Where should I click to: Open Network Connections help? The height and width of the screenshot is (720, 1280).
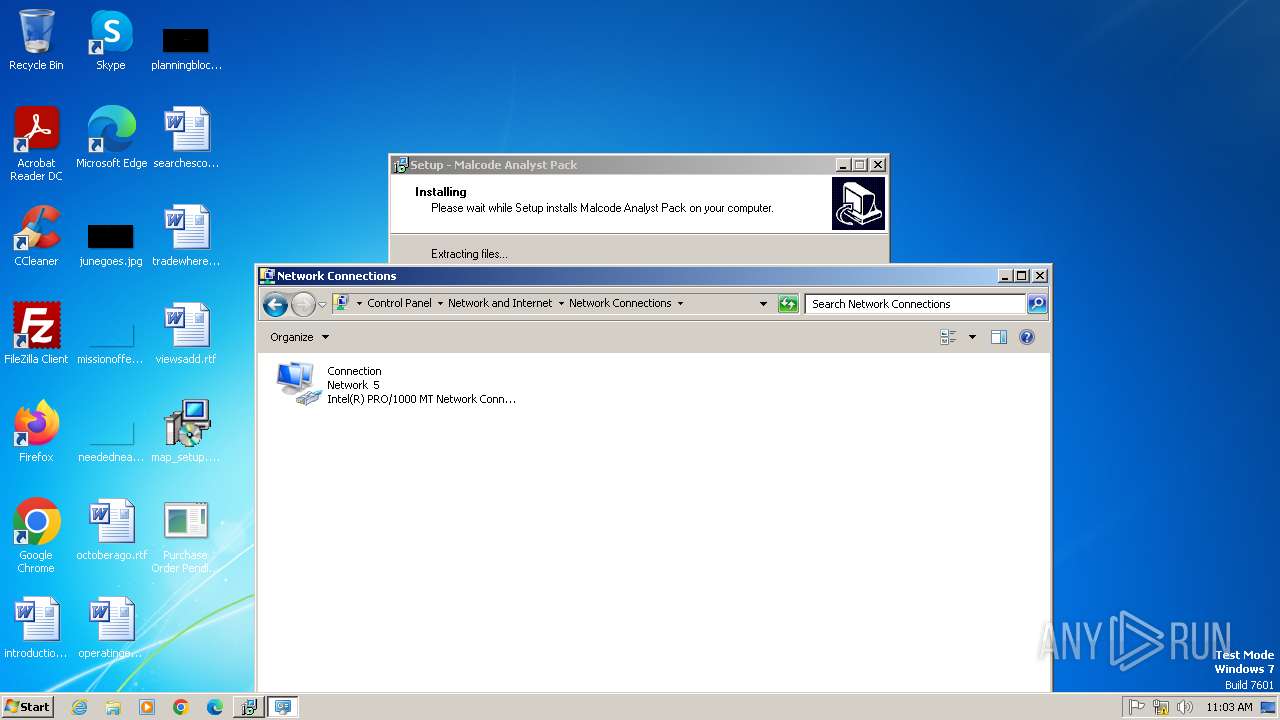(x=1026, y=337)
